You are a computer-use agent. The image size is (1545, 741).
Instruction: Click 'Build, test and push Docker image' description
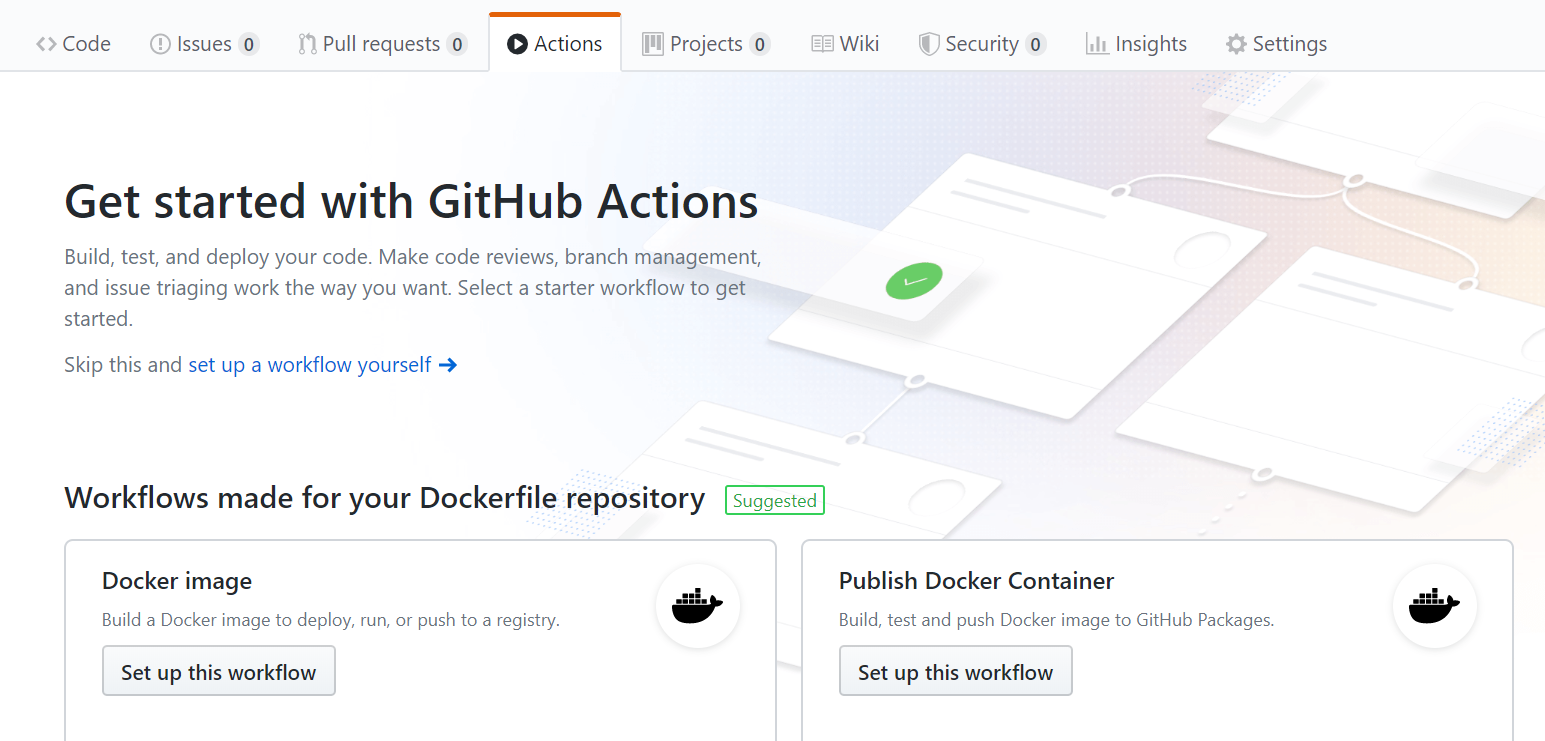click(1057, 620)
